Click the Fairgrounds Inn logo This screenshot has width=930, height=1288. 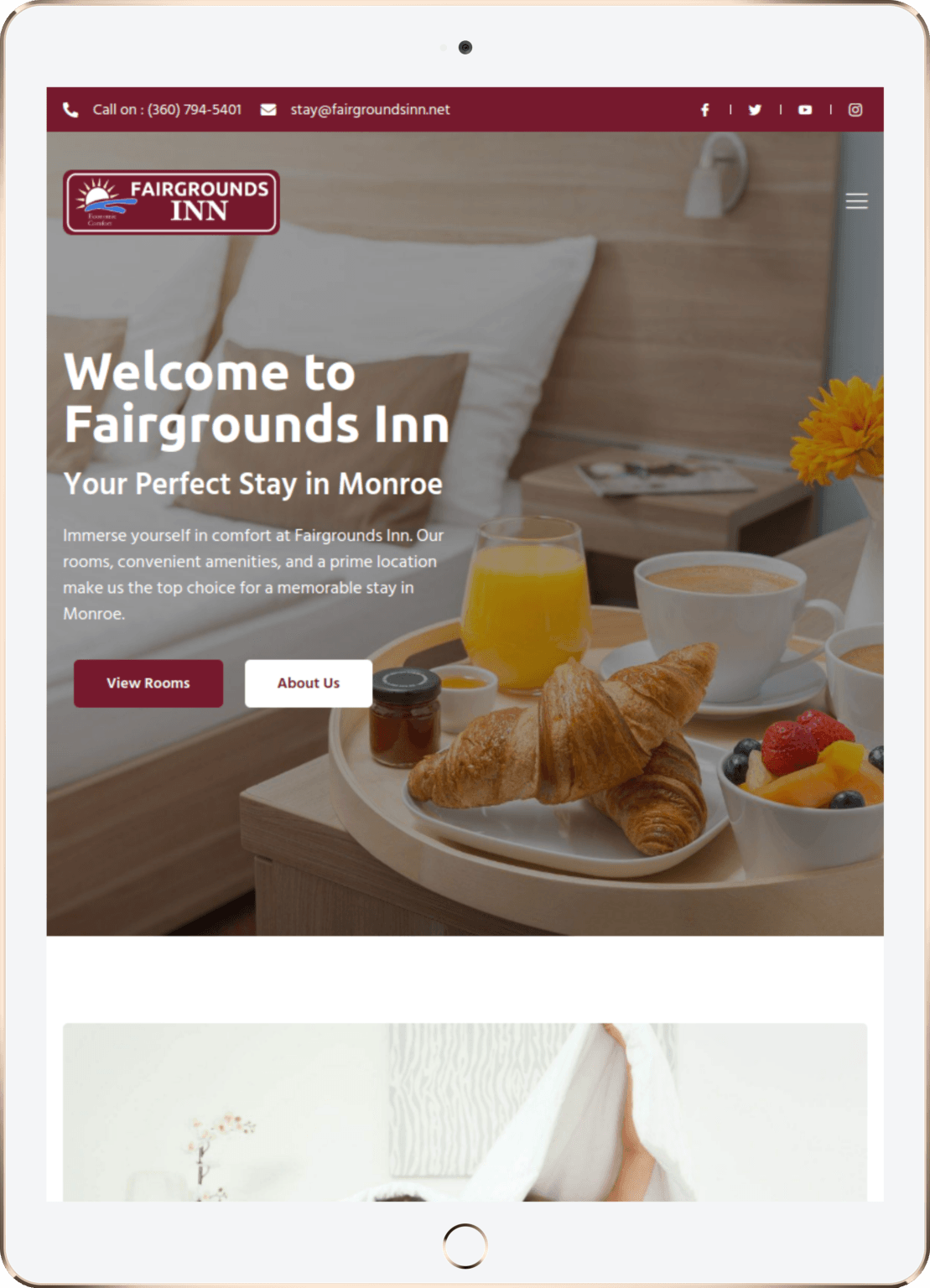(171, 202)
